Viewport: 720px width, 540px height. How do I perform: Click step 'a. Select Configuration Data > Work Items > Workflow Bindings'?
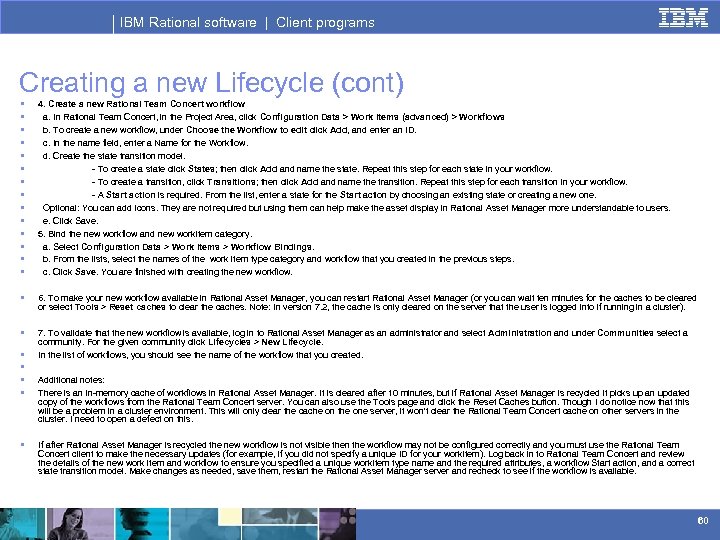(178, 247)
